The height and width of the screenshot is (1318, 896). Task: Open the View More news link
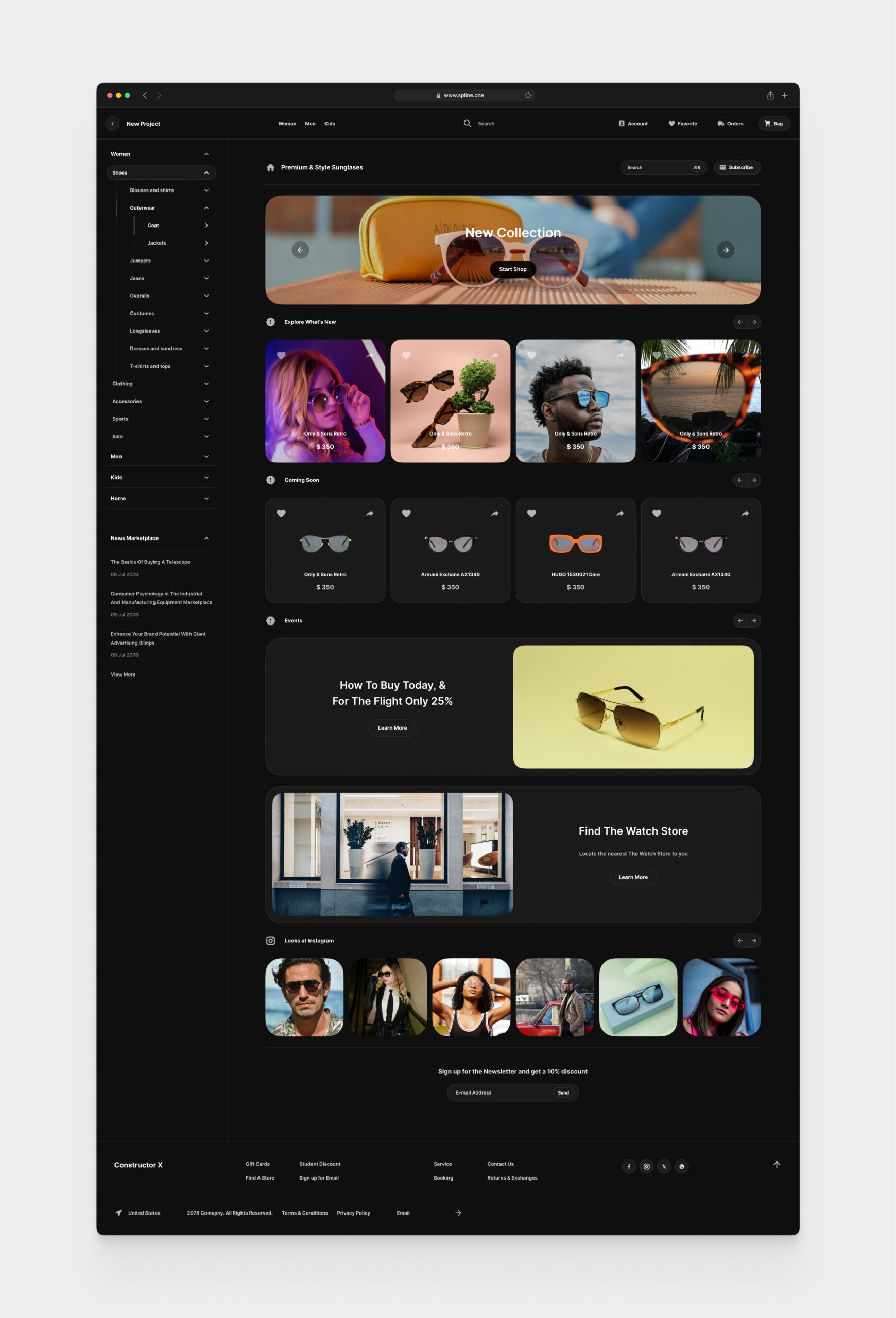(123, 675)
